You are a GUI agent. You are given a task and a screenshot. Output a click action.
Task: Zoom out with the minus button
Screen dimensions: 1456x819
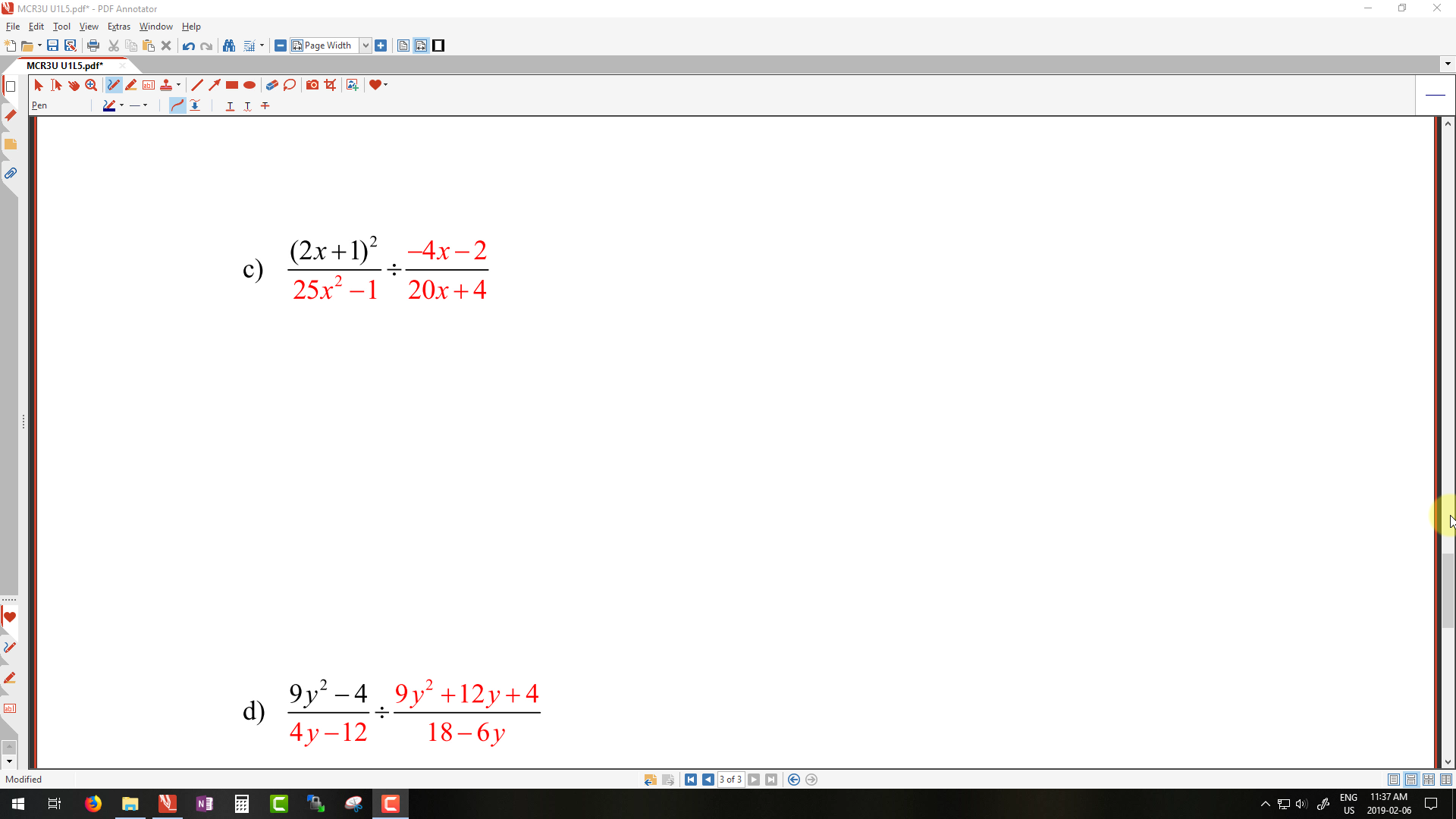pyautogui.click(x=281, y=45)
